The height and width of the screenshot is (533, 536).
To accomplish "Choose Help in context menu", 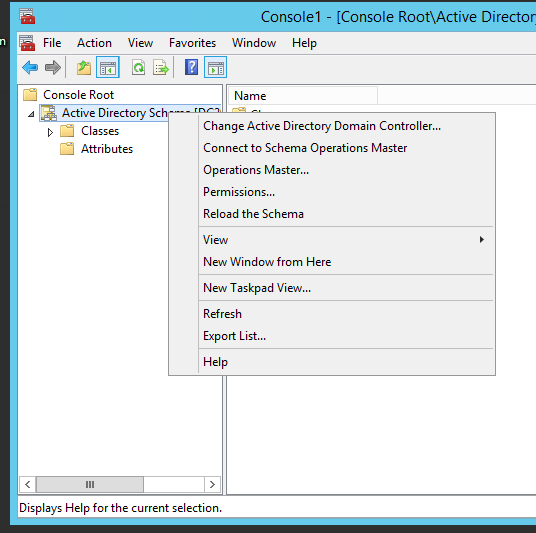I will [x=332, y=362].
